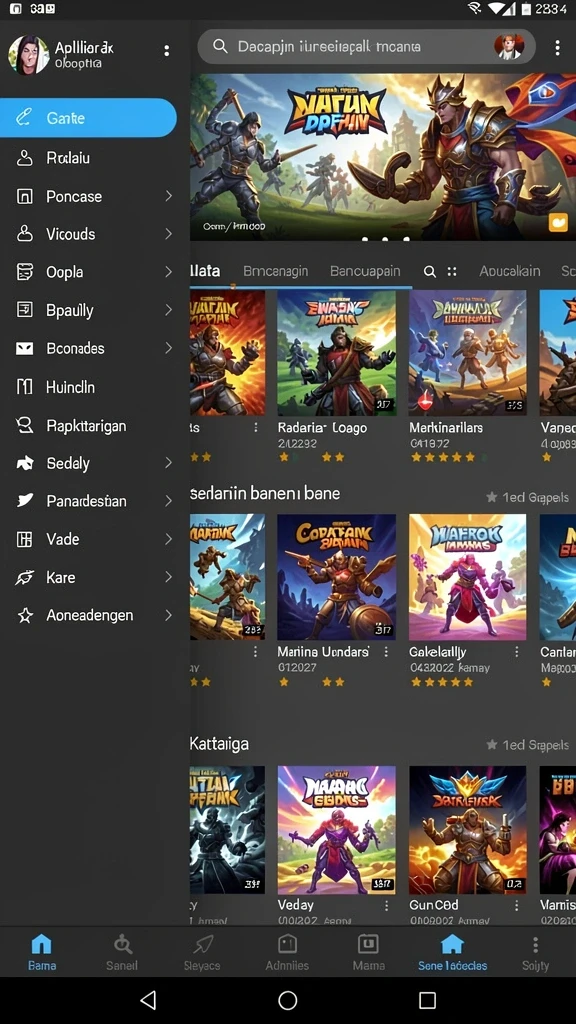576x1024 pixels.
Task: Click the search magnifier icon in search bar
Action: 220,46
